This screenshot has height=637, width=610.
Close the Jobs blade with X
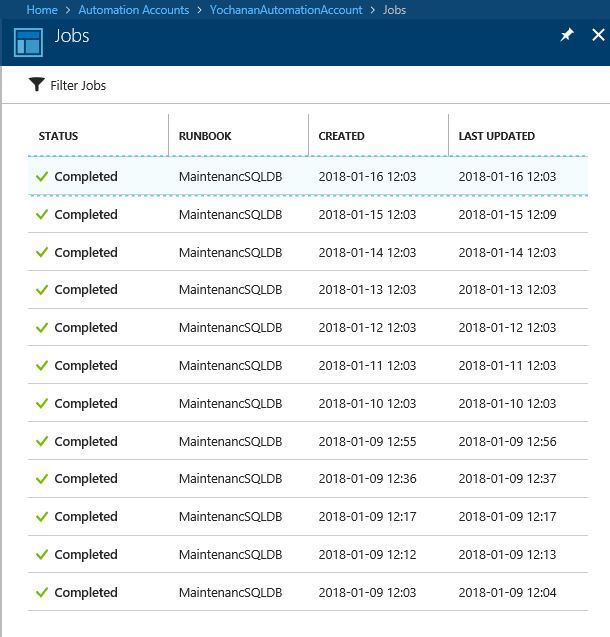pyautogui.click(x=598, y=35)
